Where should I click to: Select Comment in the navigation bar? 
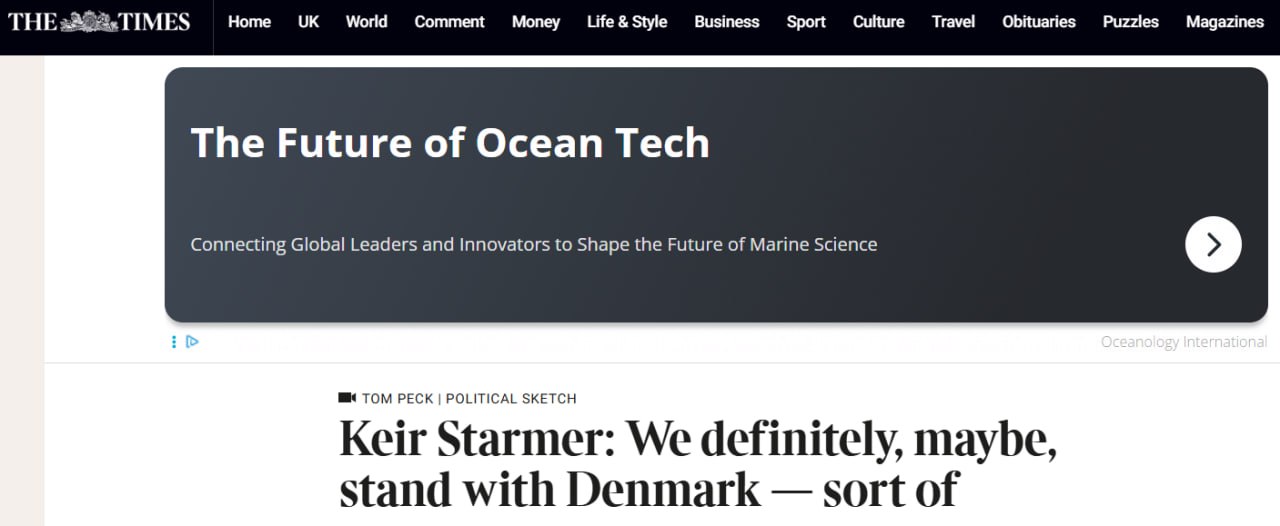(449, 22)
